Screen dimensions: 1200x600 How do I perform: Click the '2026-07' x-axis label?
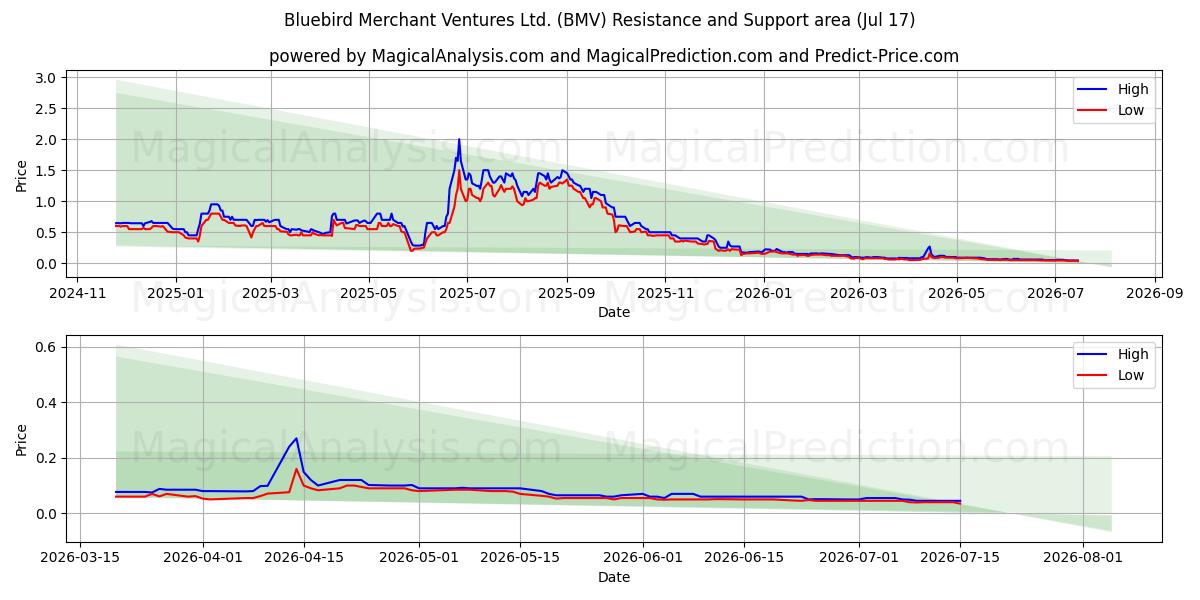click(x=1055, y=293)
